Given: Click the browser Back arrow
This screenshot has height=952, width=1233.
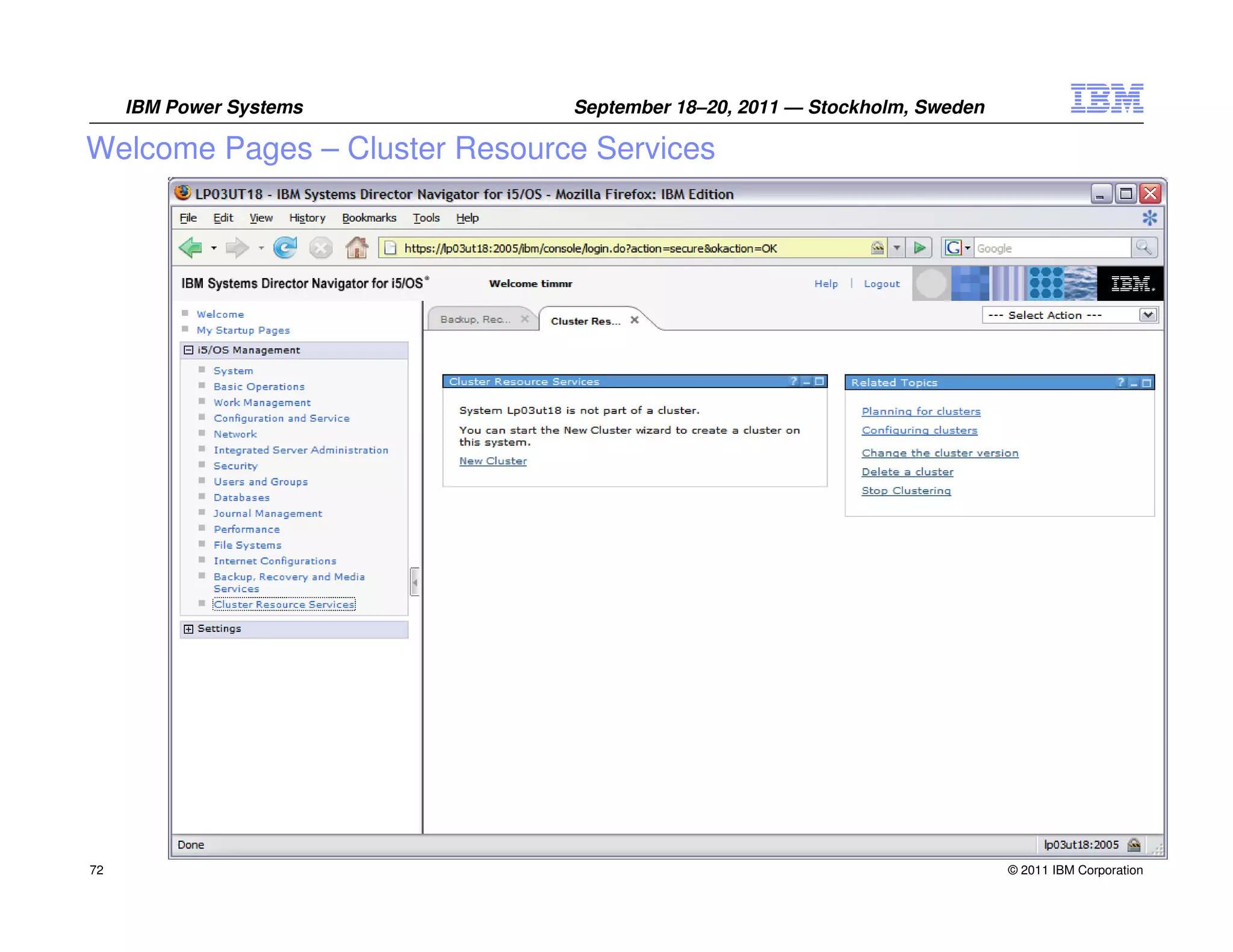Looking at the screenshot, I should 191,247.
